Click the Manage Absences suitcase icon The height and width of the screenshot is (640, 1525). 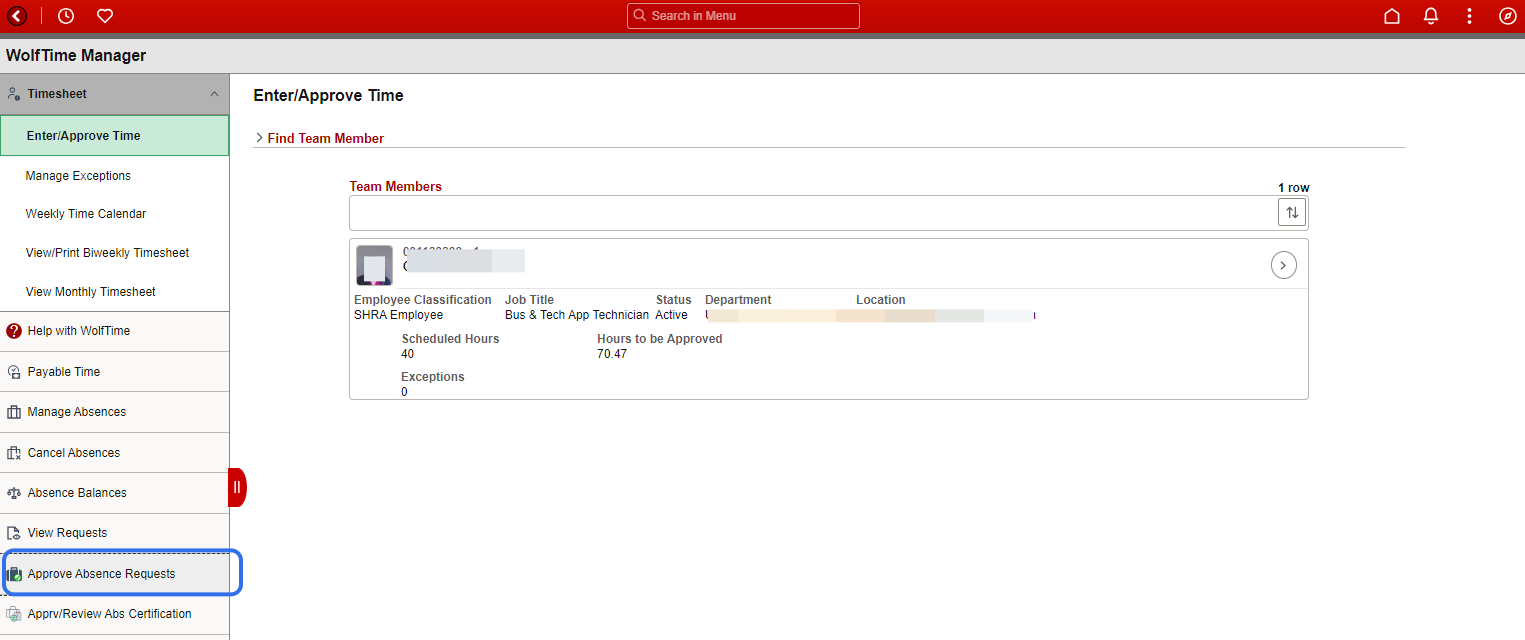14,412
